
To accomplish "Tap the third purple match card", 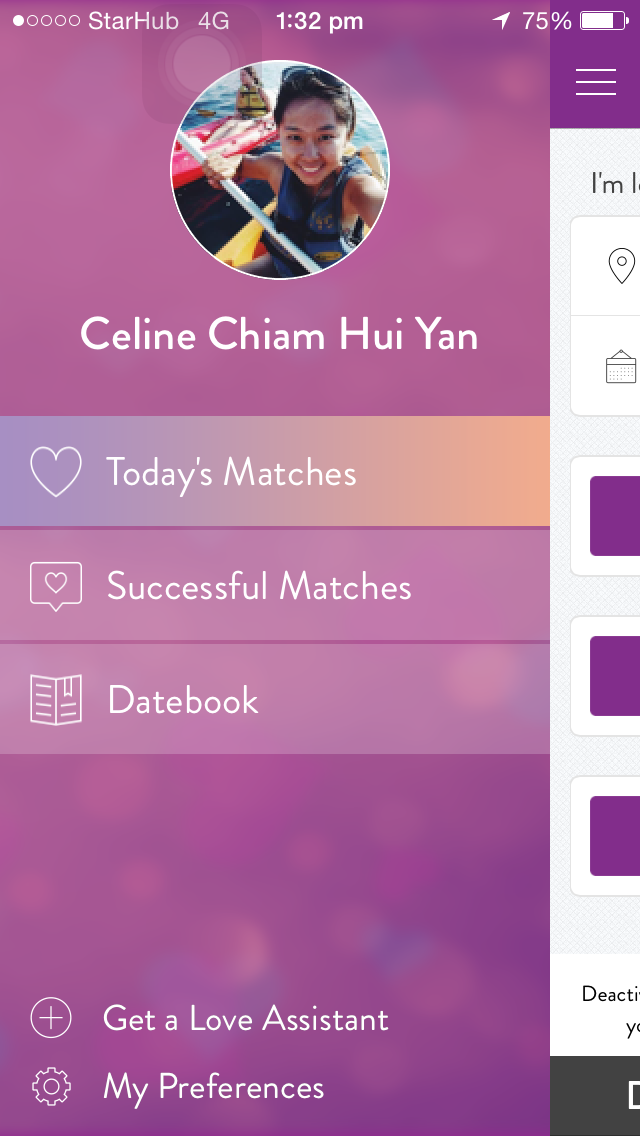I will (x=615, y=836).
